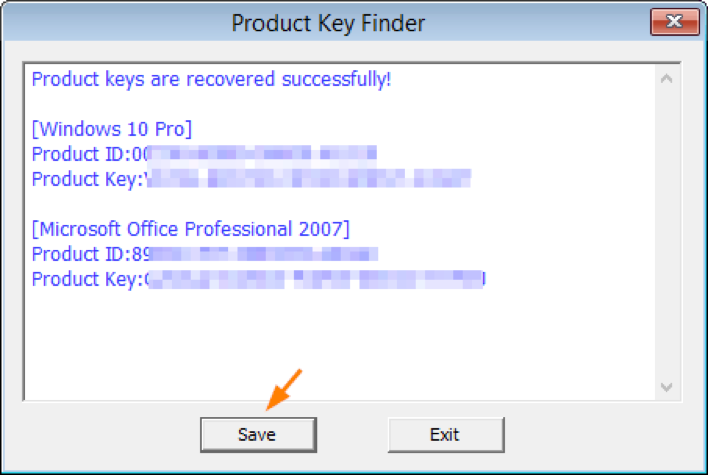708x475 pixels.
Task: Click the blurred Windows 10 product ID value
Action: point(263,153)
